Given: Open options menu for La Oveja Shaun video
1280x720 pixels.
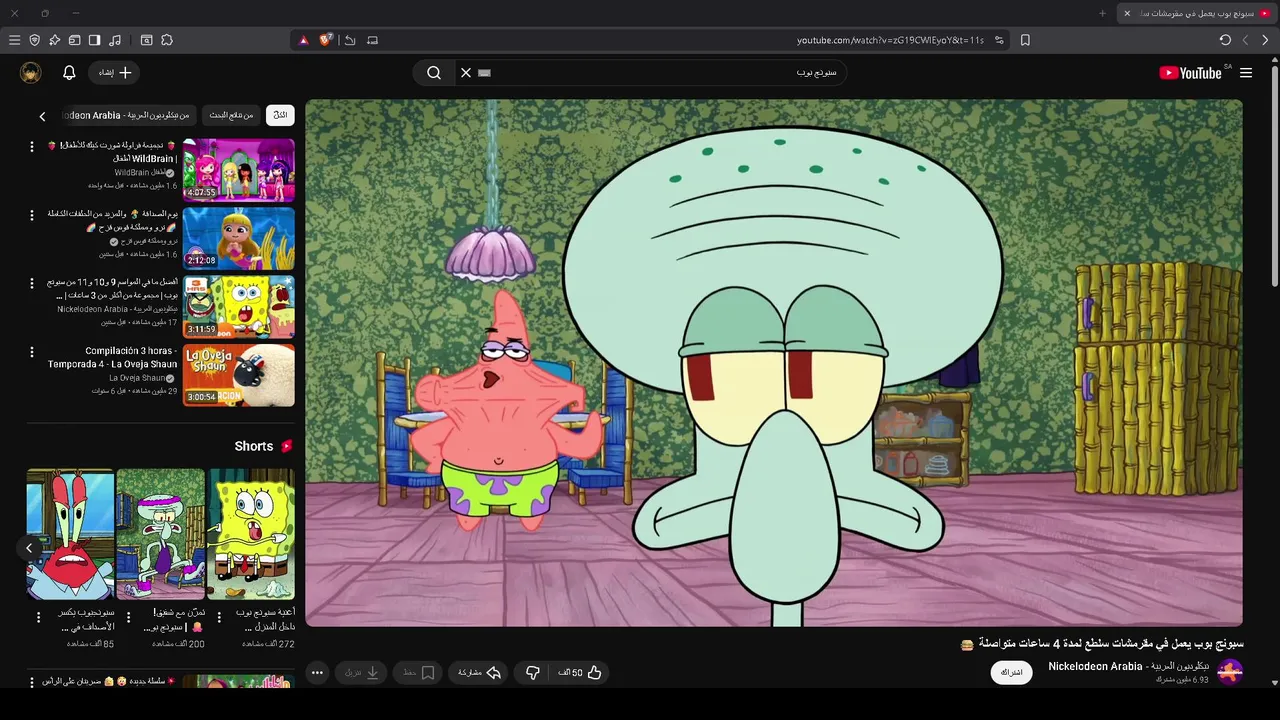Looking at the screenshot, I should point(32,352).
